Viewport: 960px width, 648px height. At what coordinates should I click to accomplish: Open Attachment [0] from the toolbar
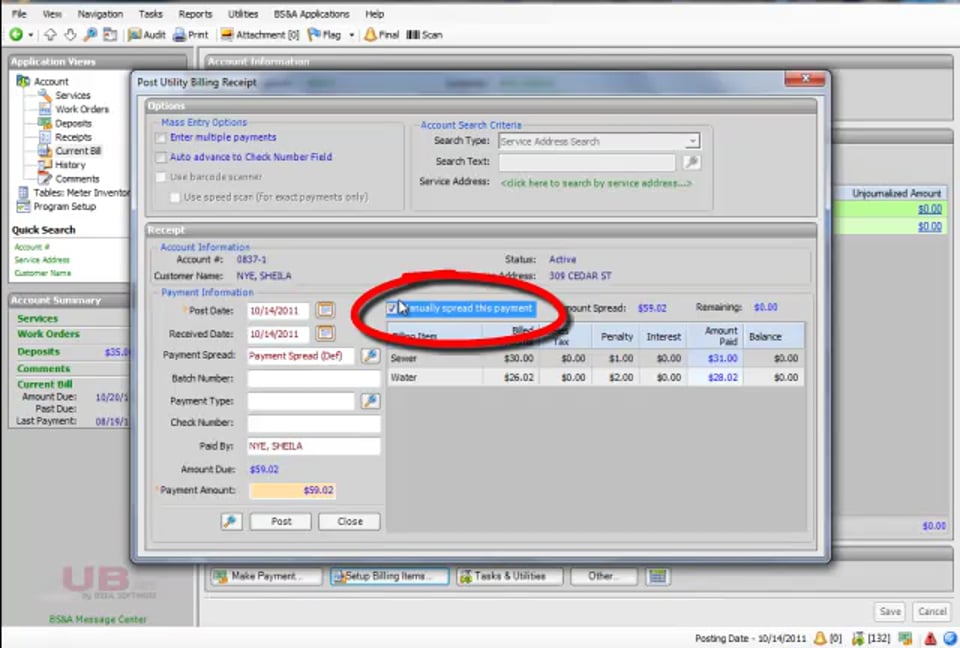click(x=260, y=35)
